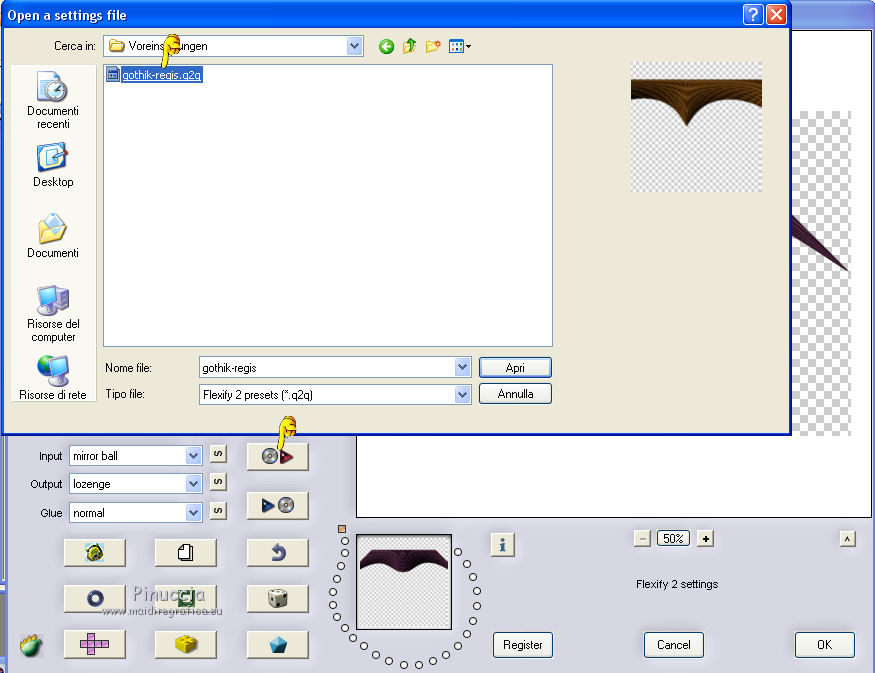This screenshot has width=875, height=673.
Task: Open Desktop in places bar
Action: click(53, 166)
